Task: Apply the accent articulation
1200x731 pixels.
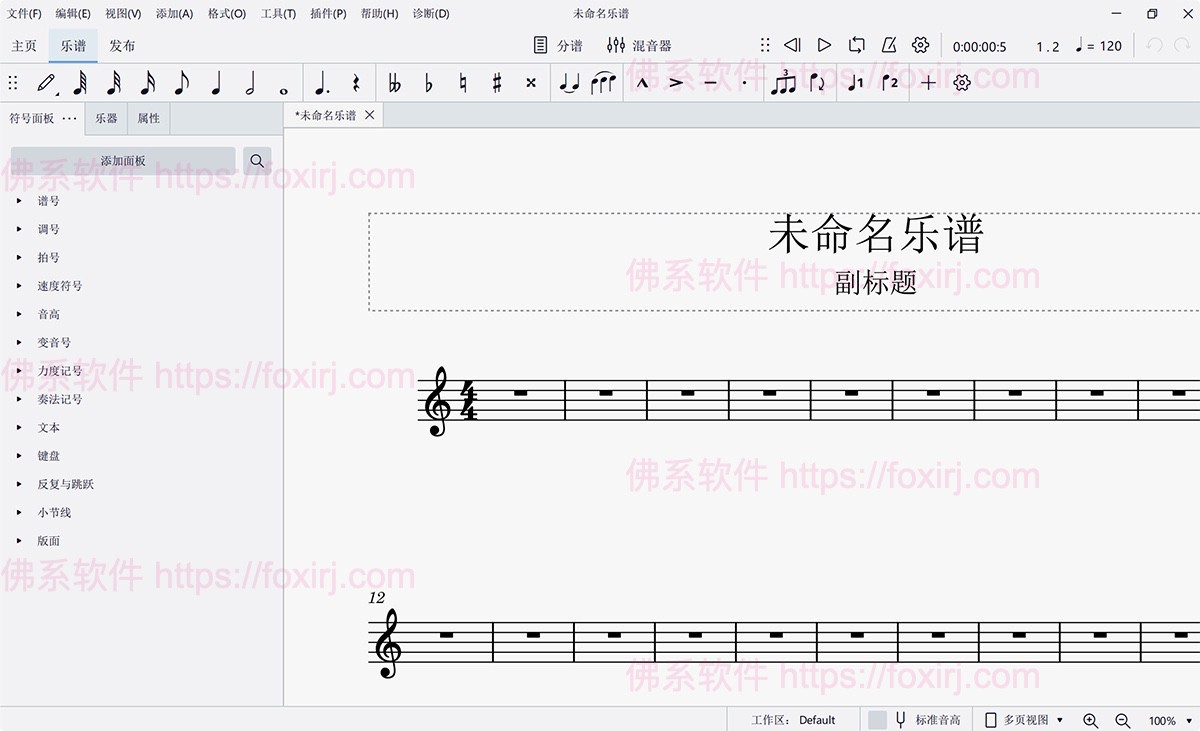Action: [676, 83]
